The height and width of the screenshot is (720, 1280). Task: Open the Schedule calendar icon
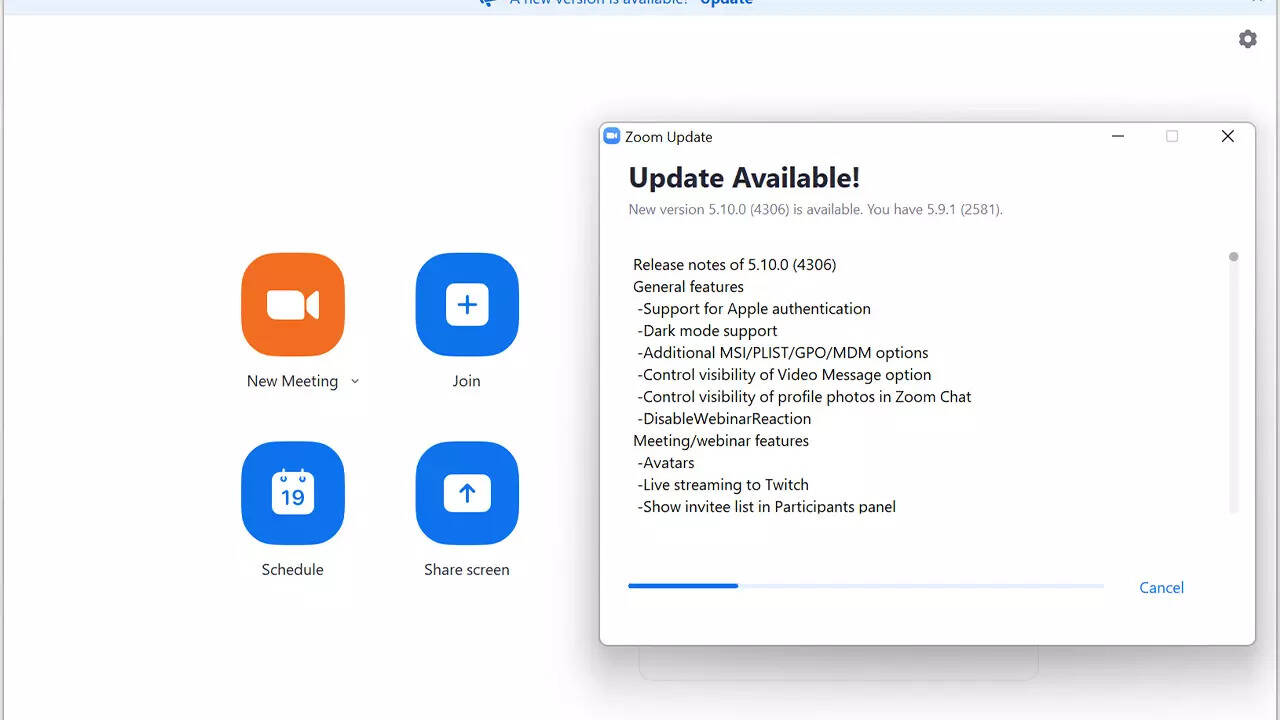(293, 493)
